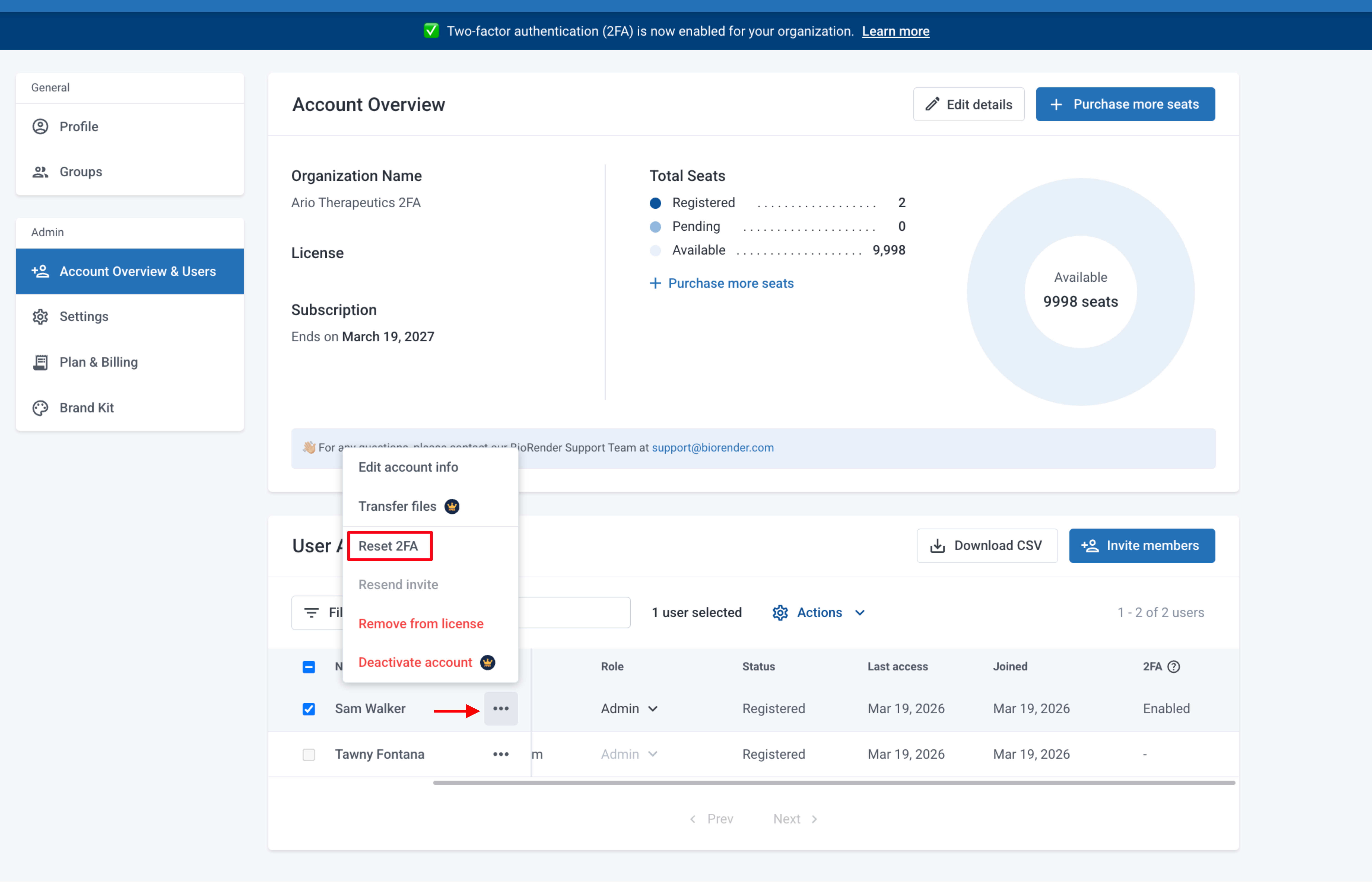Viewport: 1372px width, 883px height.
Task: Click the Invite members button
Action: (1142, 545)
